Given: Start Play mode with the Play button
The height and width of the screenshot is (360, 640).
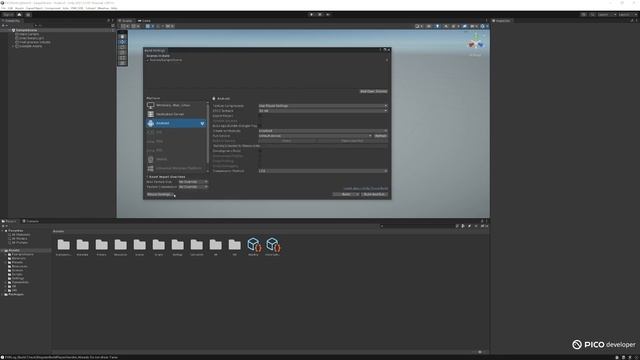Looking at the screenshot, I should [x=311, y=14].
